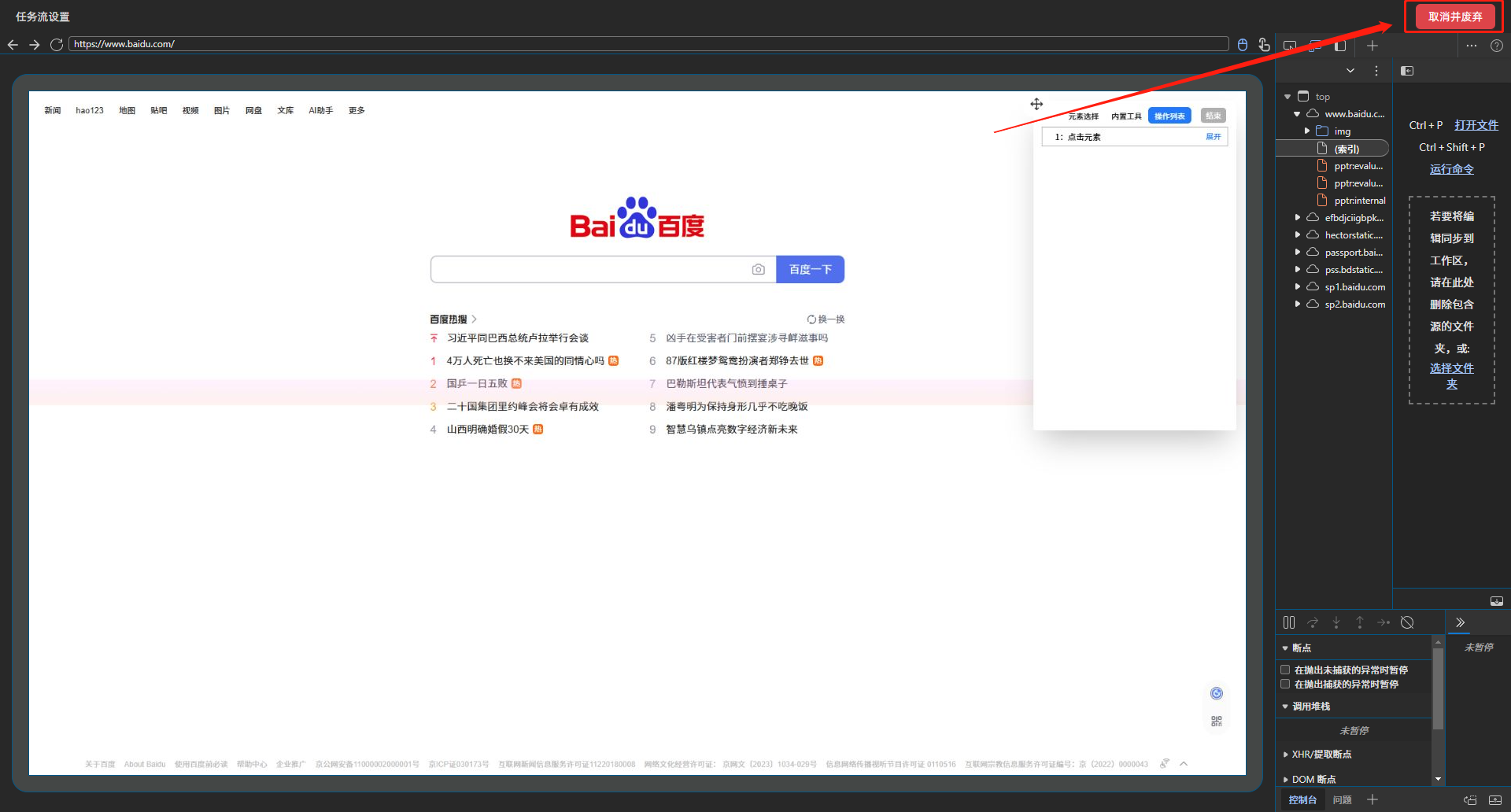Click the 百度一下 search button
1511x812 pixels.
click(811, 269)
